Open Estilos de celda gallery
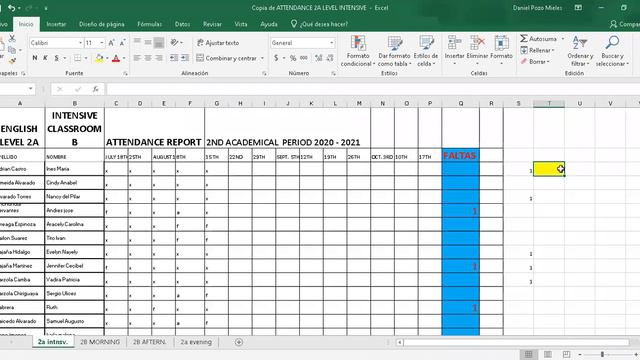This screenshot has width=640, height=360. 426,51
